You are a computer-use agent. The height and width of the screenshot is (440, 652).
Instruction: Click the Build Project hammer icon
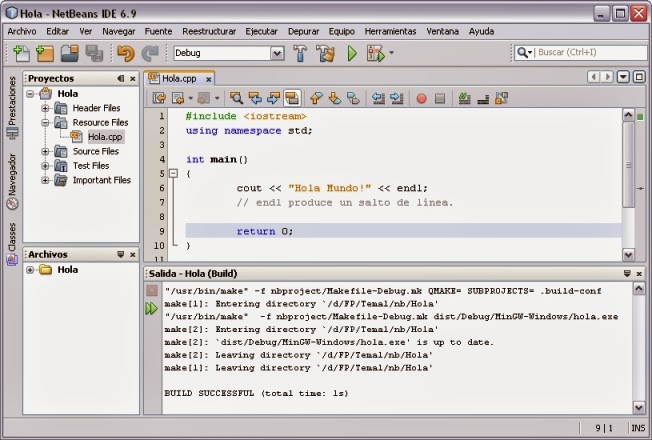pos(300,53)
